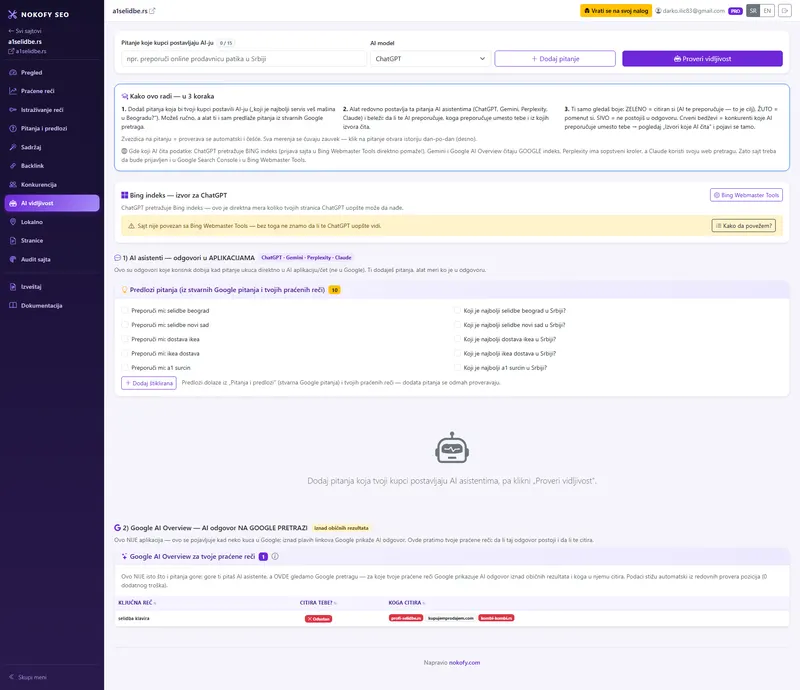Viewport: 800px width, 690px height.
Task: Check 'Koji je najbolji selidbe novi sad u Srbiji?'
Action: click(457, 325)
